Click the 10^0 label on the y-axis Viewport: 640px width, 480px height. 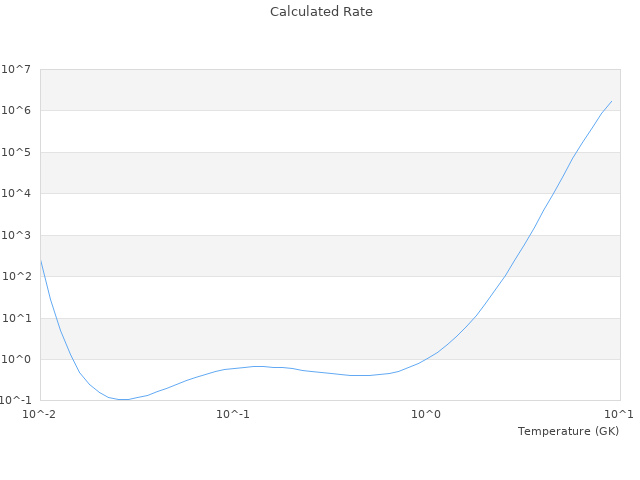[x=16, y=360]
